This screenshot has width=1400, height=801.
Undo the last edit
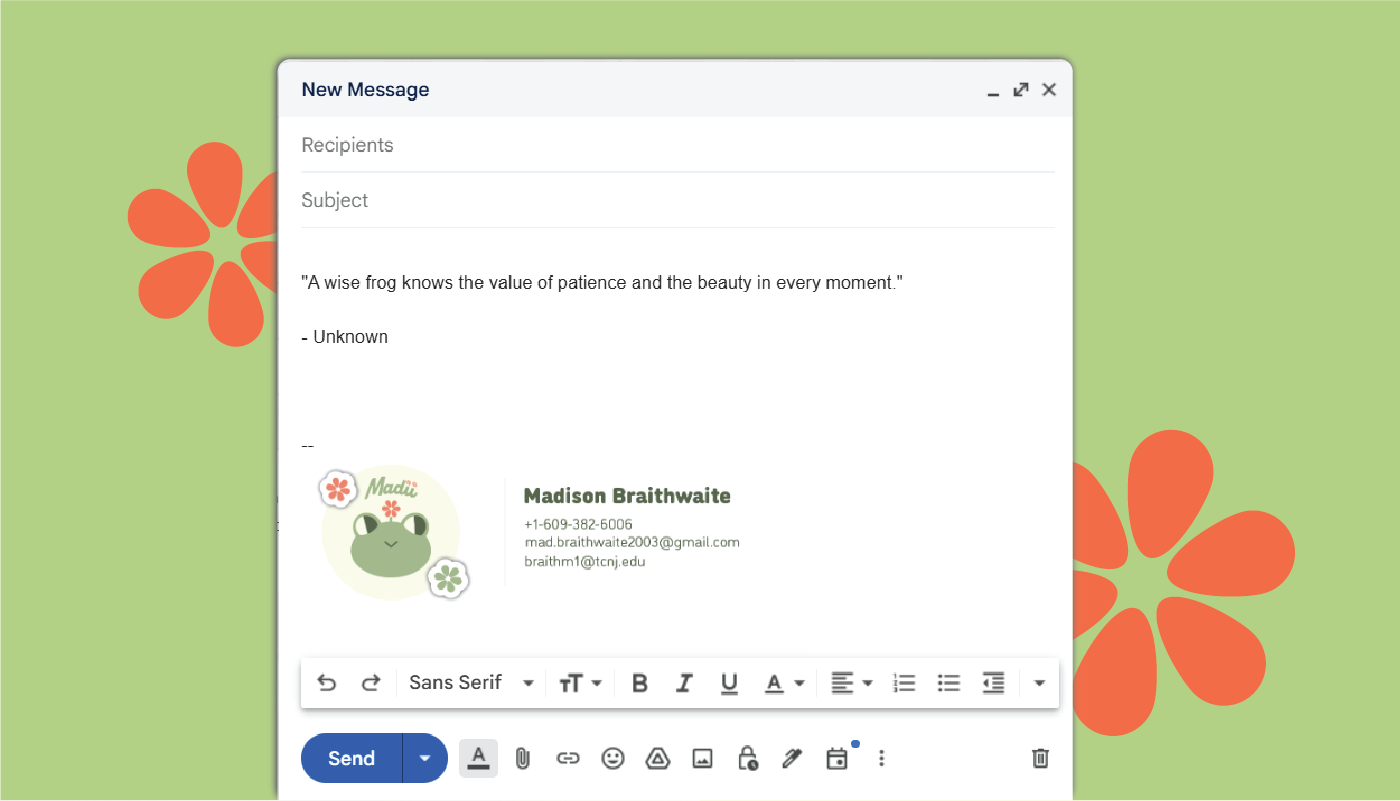(x=326, y=683)
